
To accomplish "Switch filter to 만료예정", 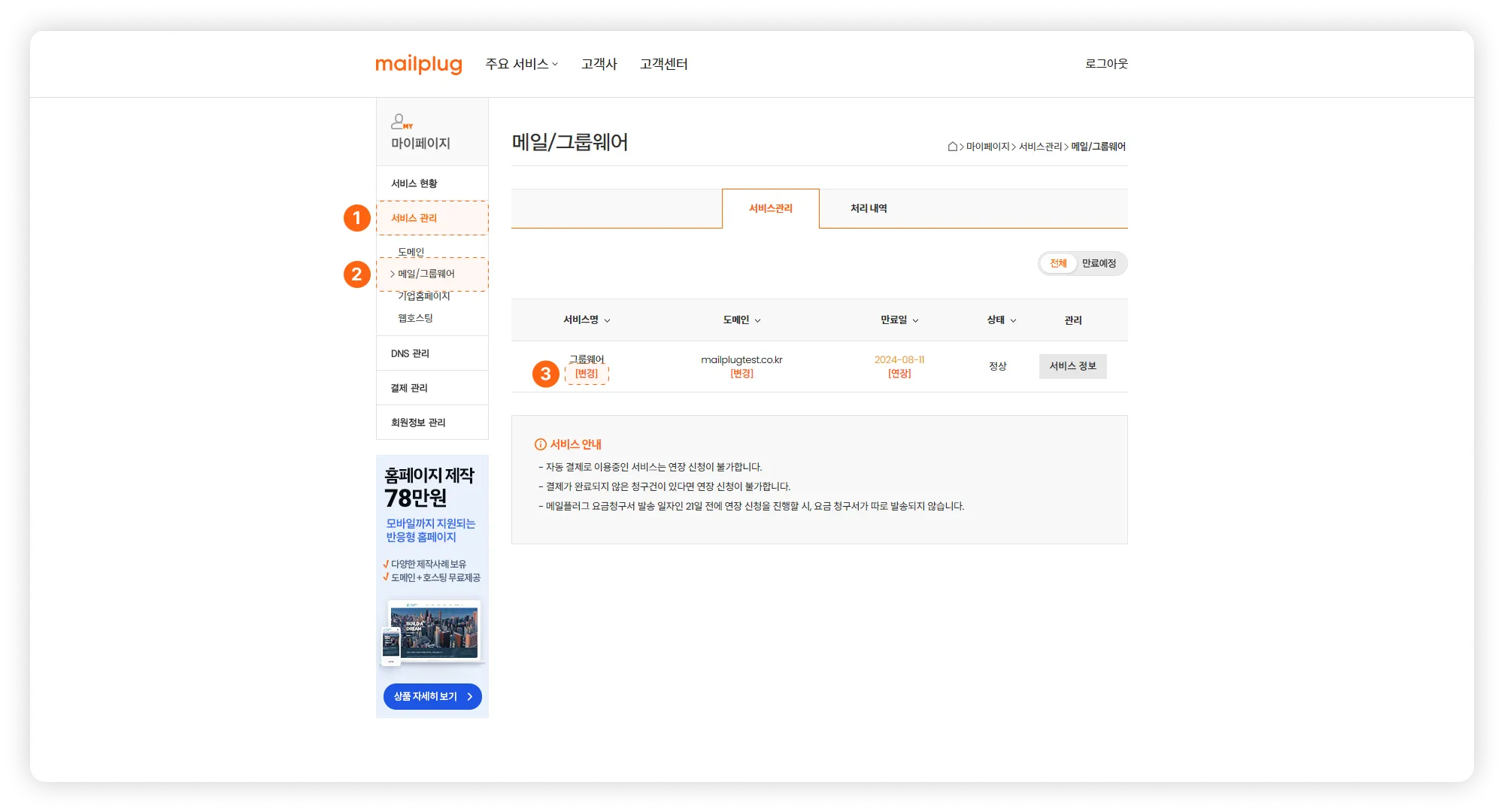I will tap(1099, 263).
